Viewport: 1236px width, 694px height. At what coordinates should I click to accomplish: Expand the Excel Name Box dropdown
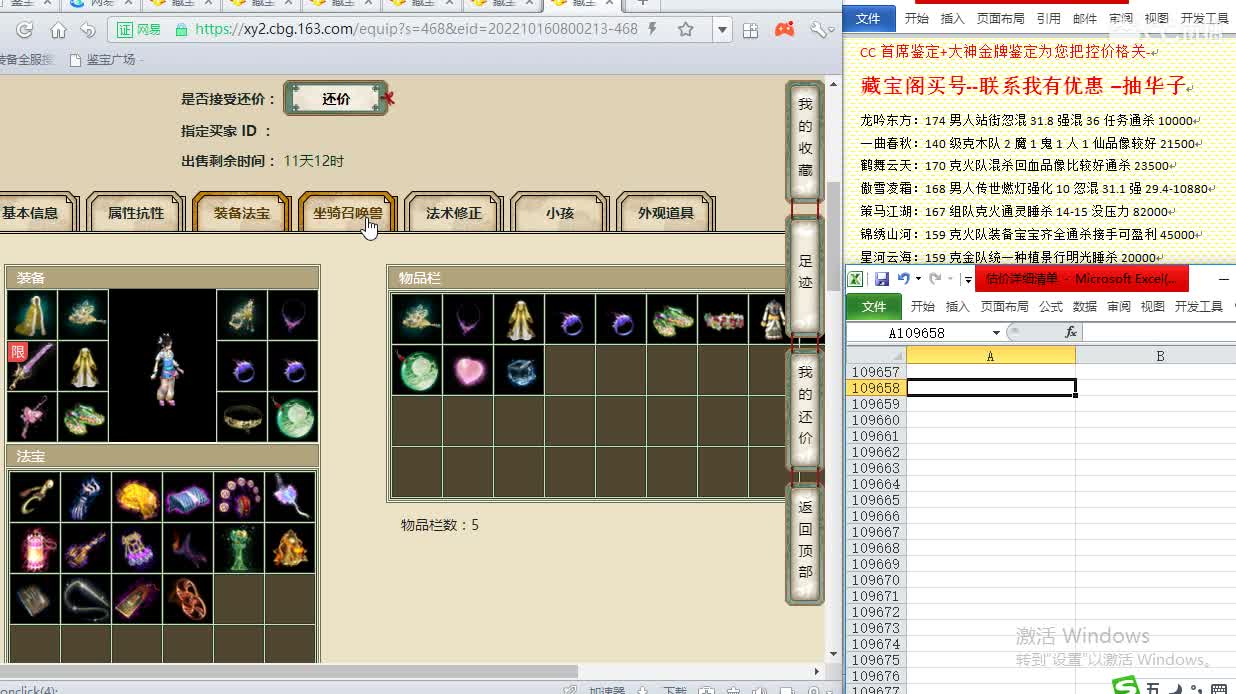point(996,333)
